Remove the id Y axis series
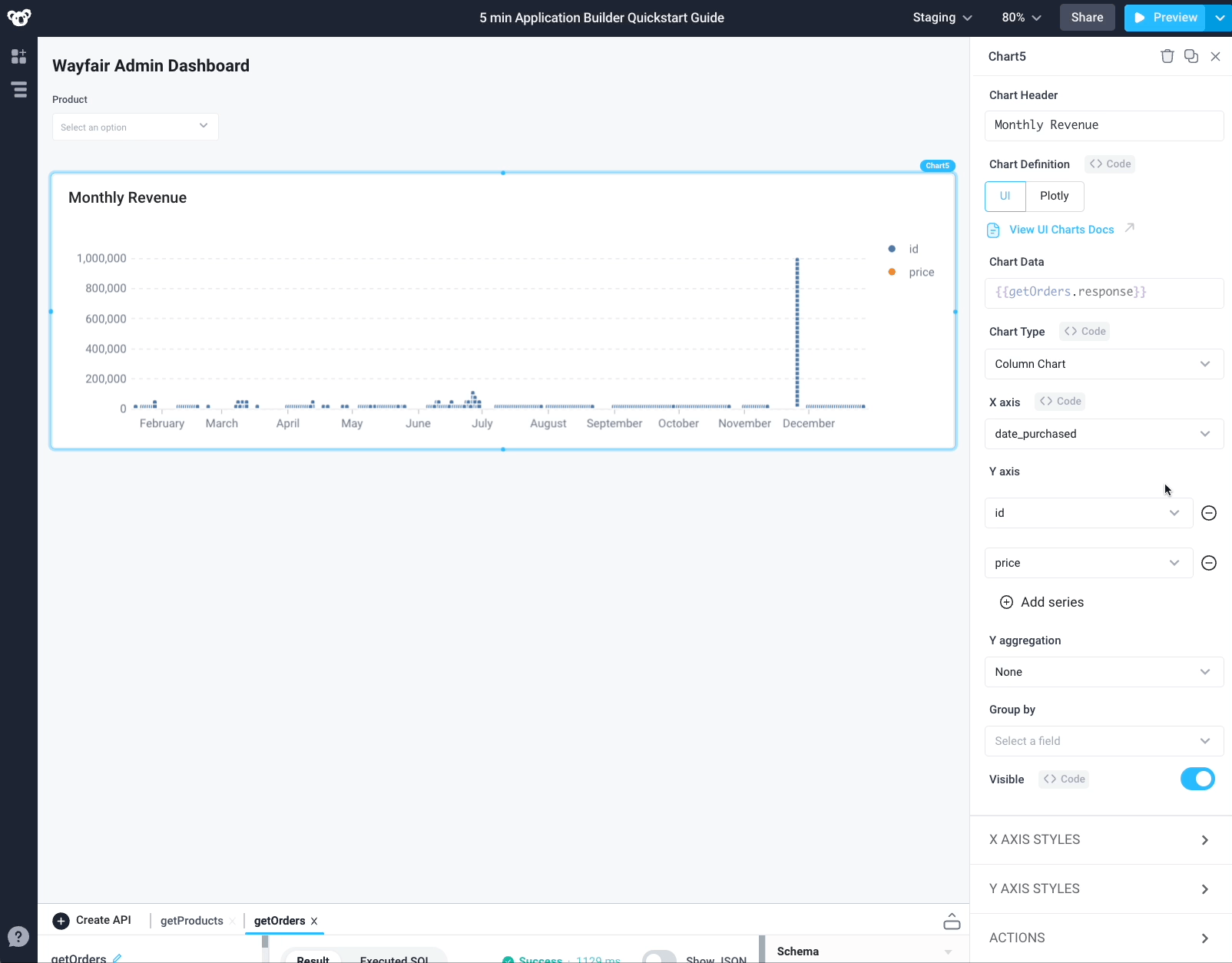 point(1208,513)
